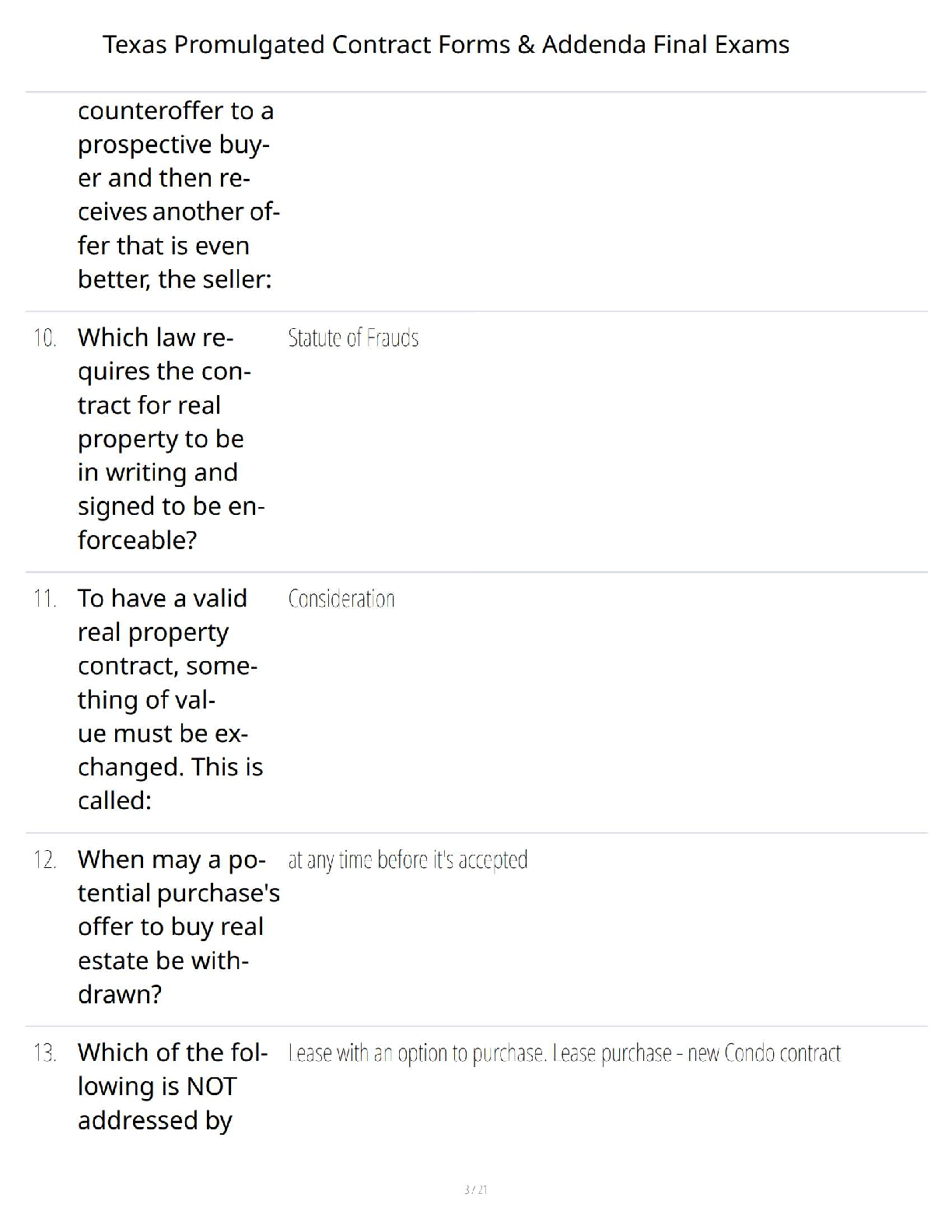
Task: Click the 'Which law requires' question text
Action: click(x=156, y=338)
